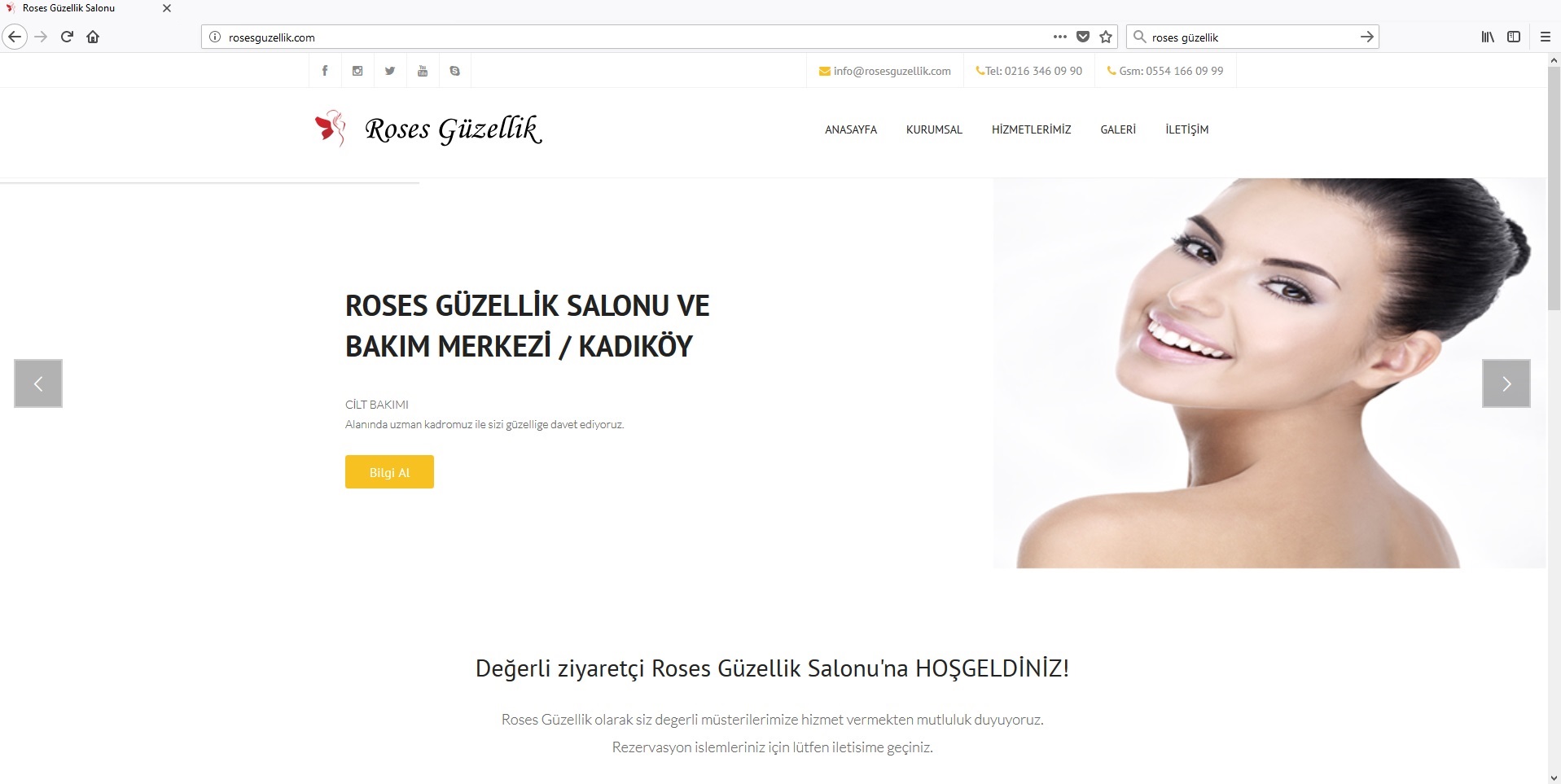The image size is (1561, 784).
Task: Open the Instagram social icon
Action: pos(357,71)
